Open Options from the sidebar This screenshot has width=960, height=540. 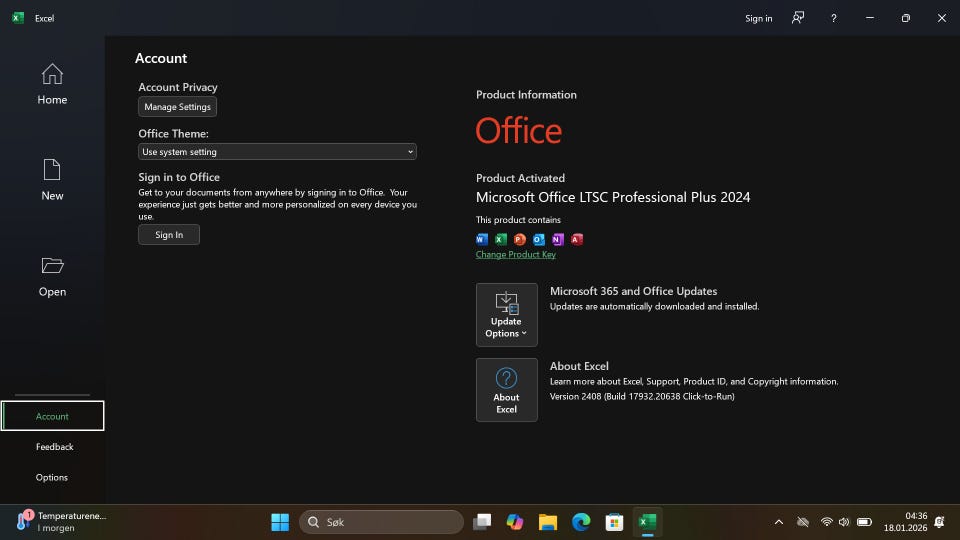tap(52, 477)
